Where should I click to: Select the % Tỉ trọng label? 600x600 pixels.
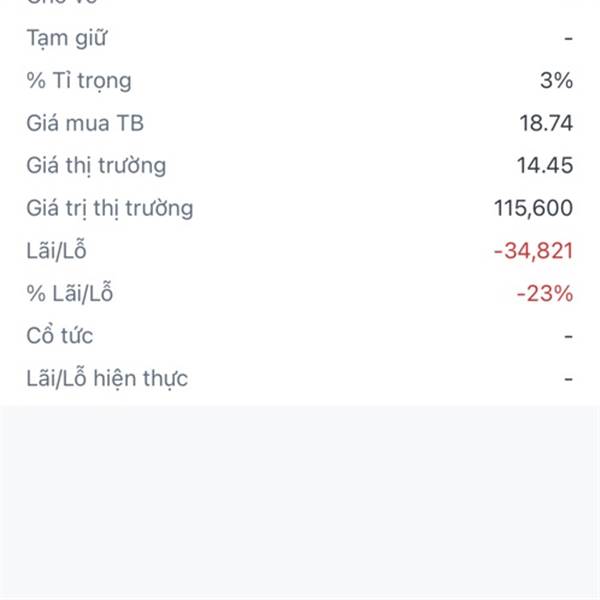click(79, 81)
